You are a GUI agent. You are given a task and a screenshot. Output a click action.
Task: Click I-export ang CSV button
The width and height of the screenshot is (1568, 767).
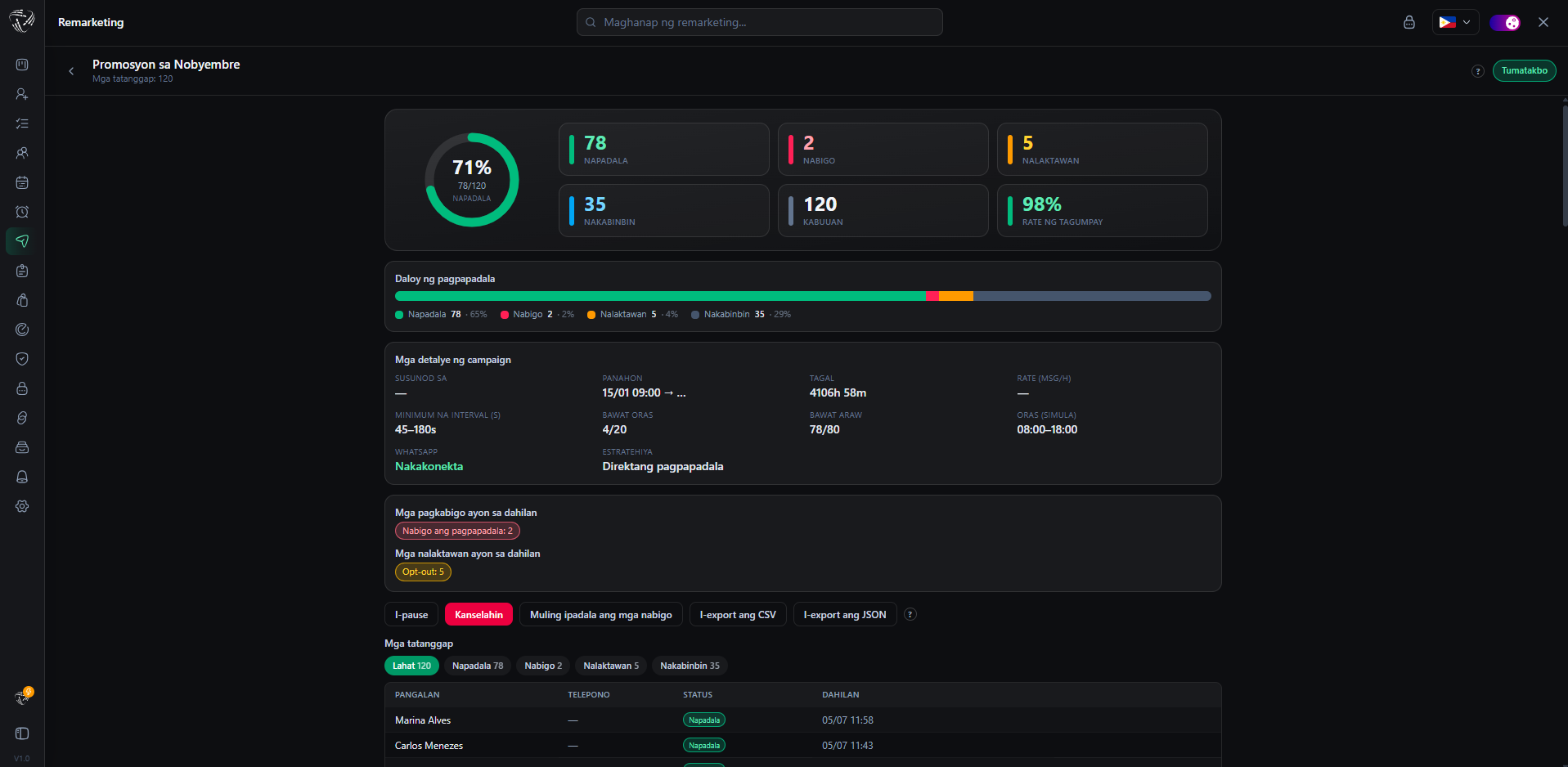[738, 614]
